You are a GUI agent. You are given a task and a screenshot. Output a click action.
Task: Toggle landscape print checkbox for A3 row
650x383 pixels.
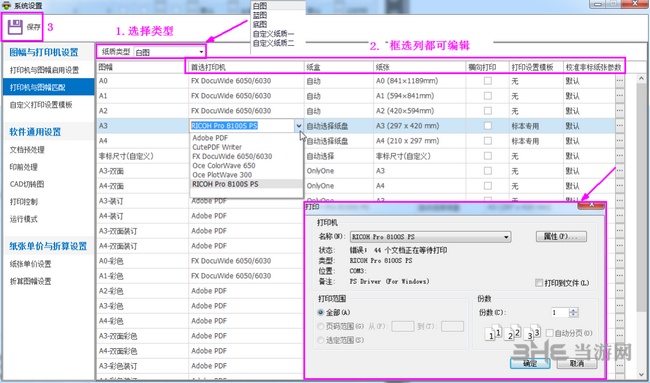click(x=488, y=126)
